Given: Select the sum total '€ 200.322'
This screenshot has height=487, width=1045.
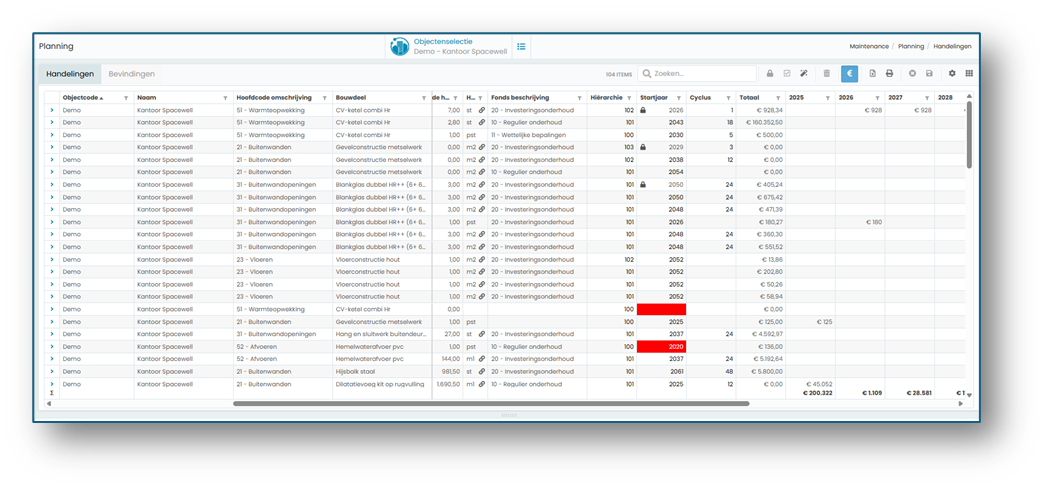Looking at the screenshot, I should pyautogui.click(x=818, y=394).
